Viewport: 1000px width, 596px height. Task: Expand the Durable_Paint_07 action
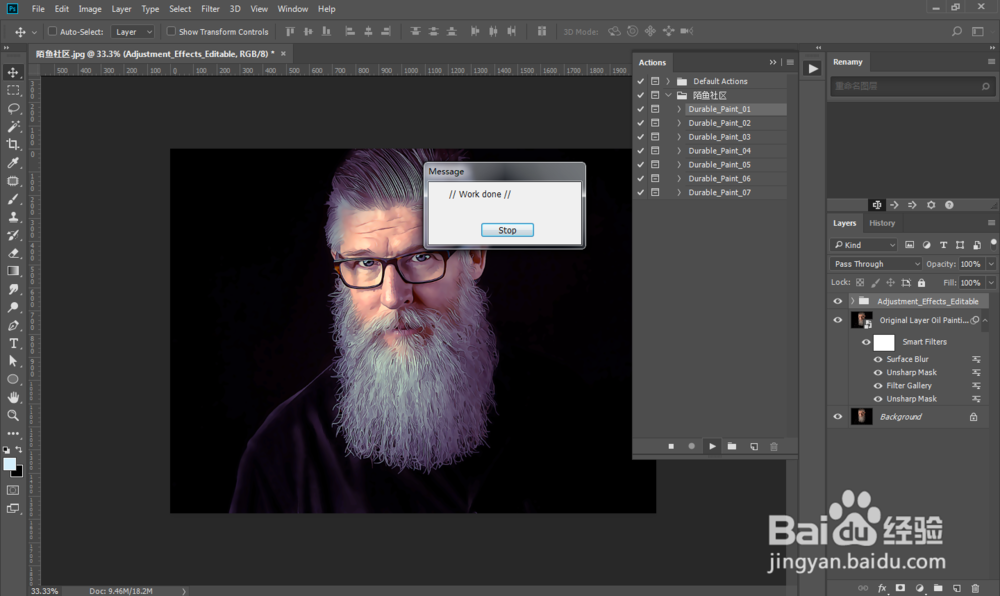coord(679,193)
